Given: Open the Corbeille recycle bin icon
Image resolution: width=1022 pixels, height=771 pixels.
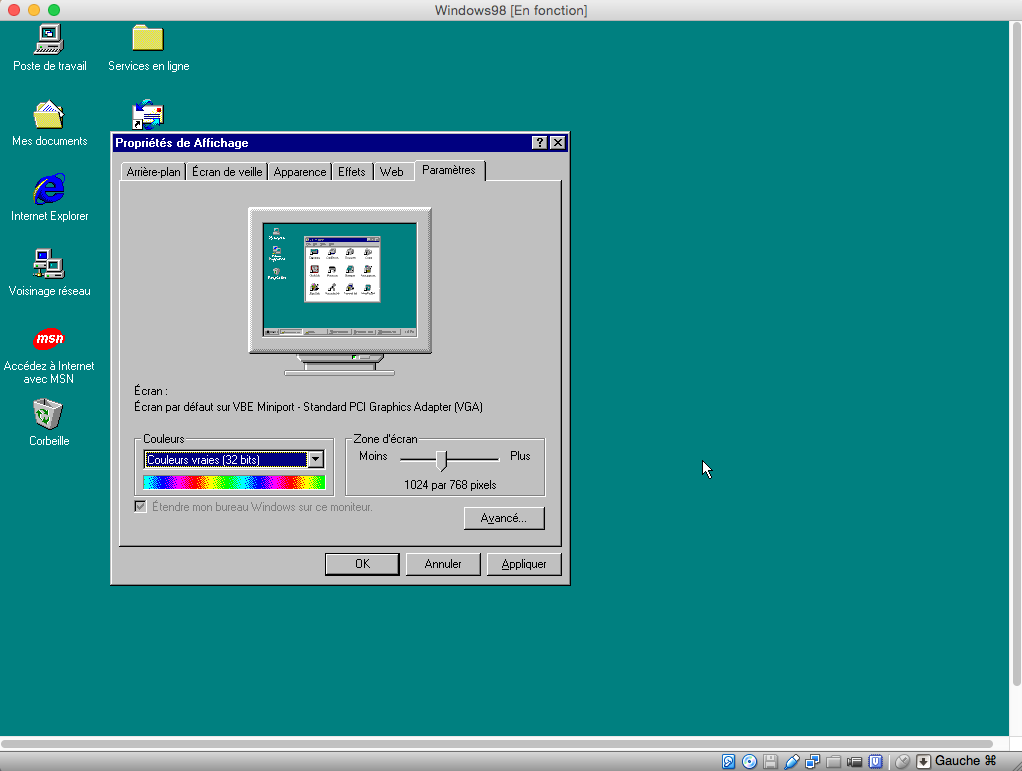Looking at the screenshot, I should point(48,414).
